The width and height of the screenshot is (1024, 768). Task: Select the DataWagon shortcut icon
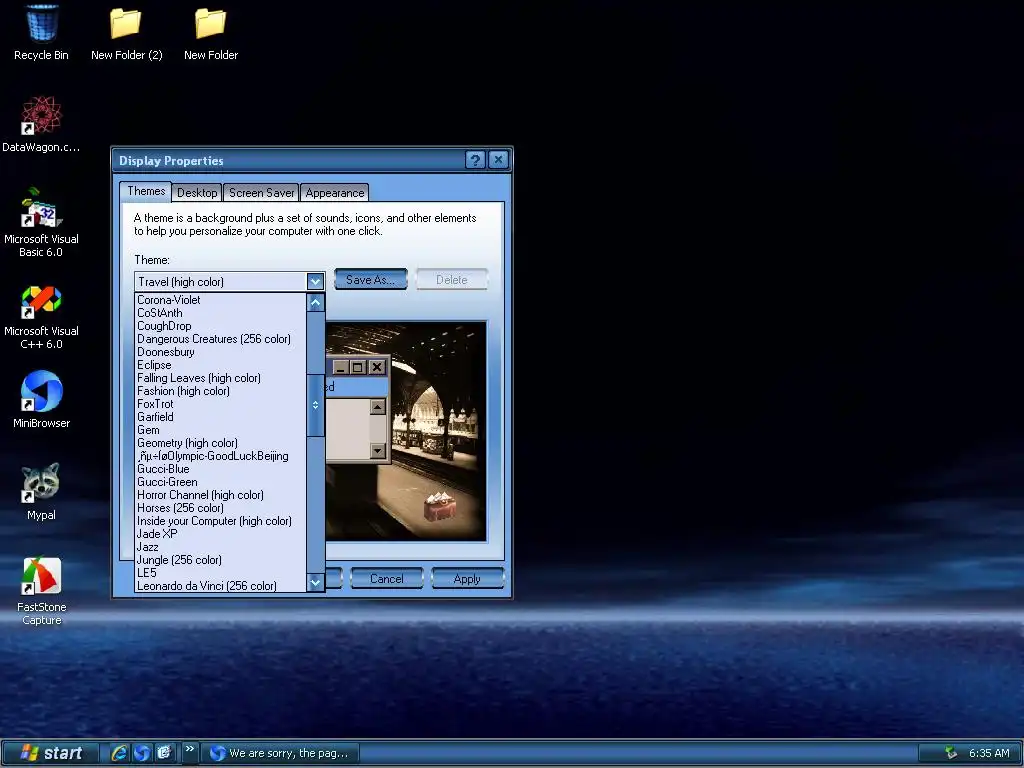pos(41,124)
